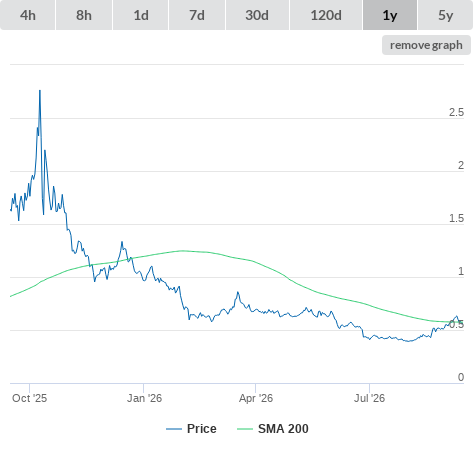Click the Apr '26 axis label
This screenshot has width=474, height=455.
[x=256, y=398]
